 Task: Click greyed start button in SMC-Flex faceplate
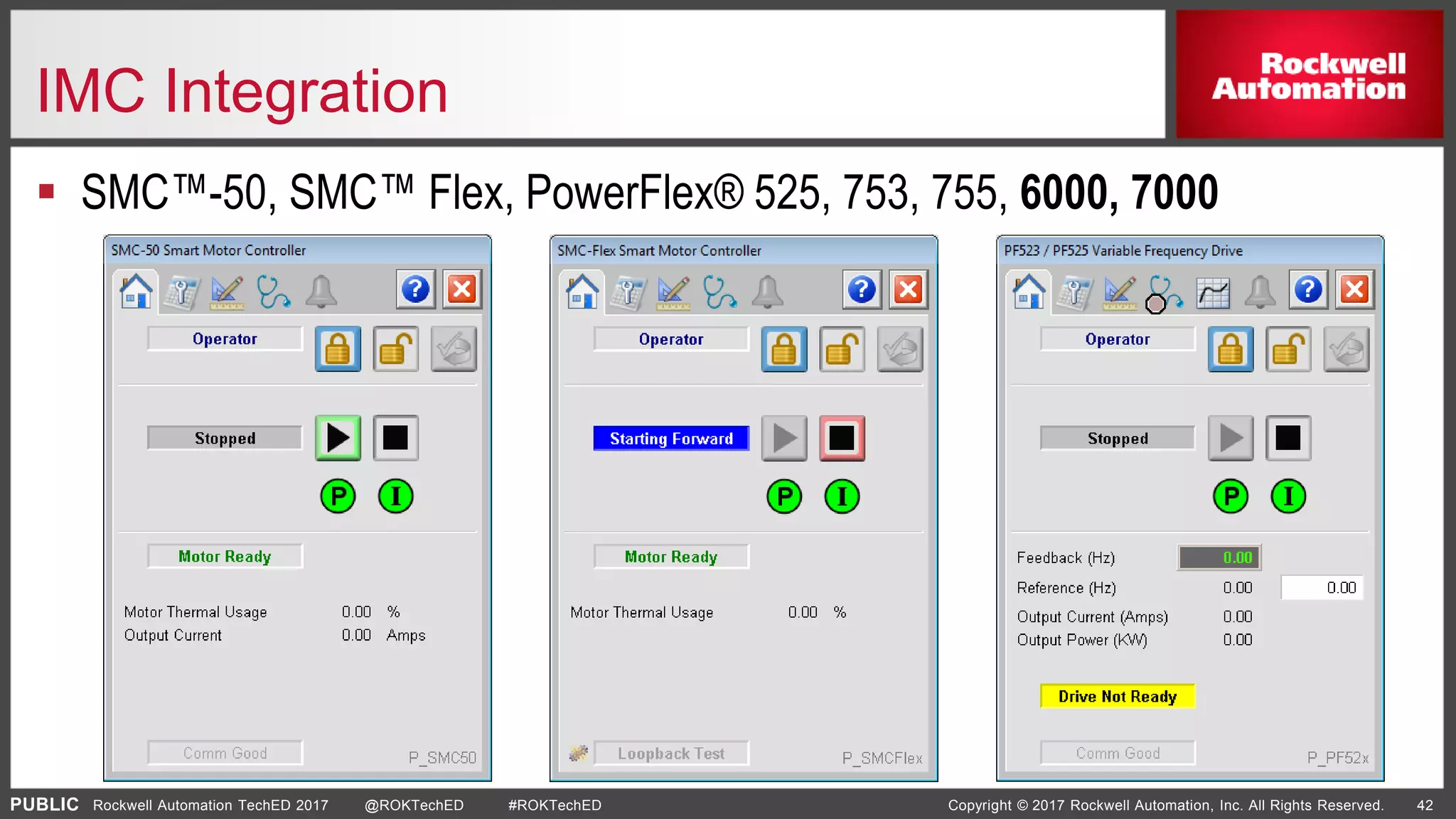coord(784,438)
